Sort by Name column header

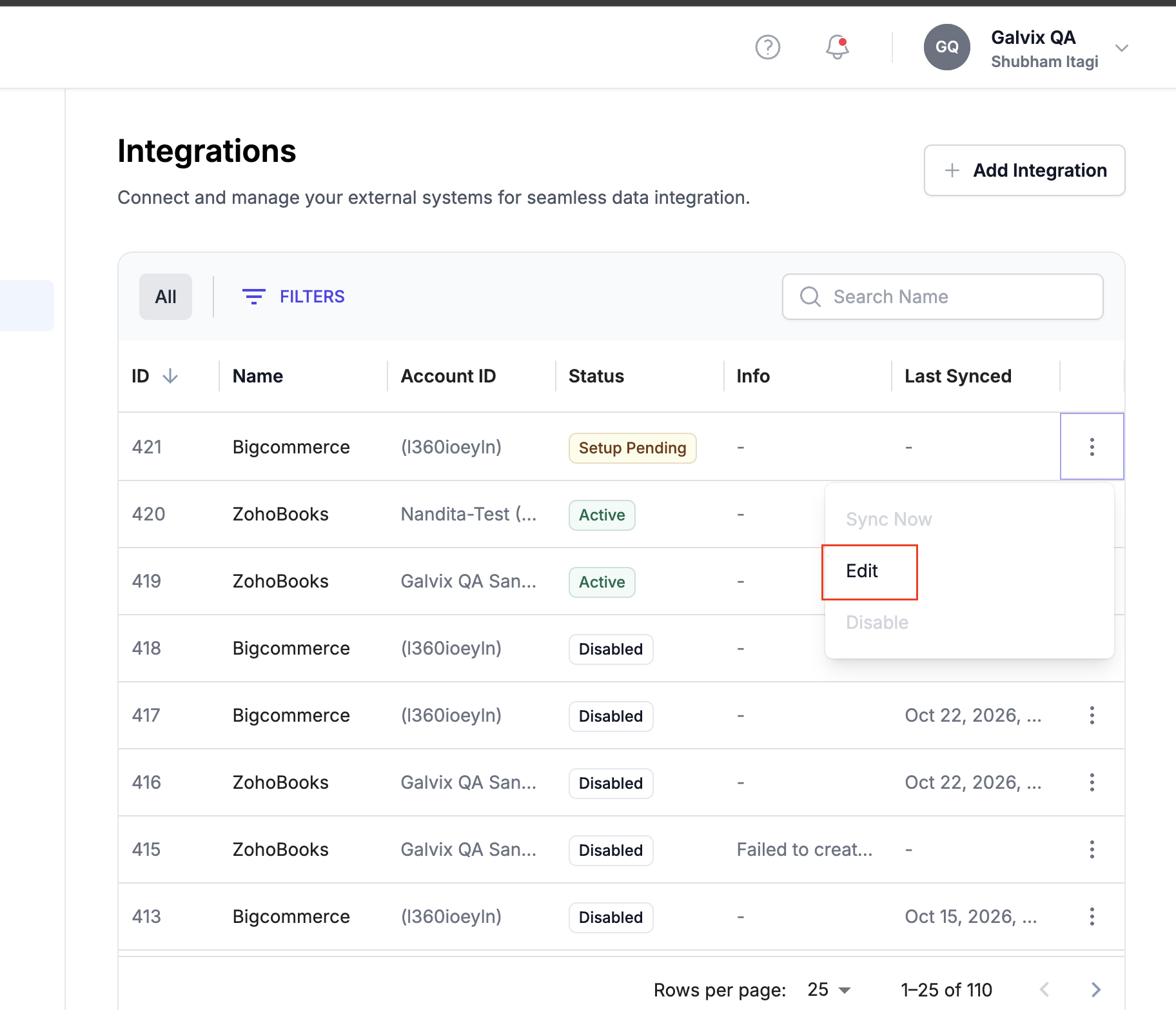[x=258, y=376]
